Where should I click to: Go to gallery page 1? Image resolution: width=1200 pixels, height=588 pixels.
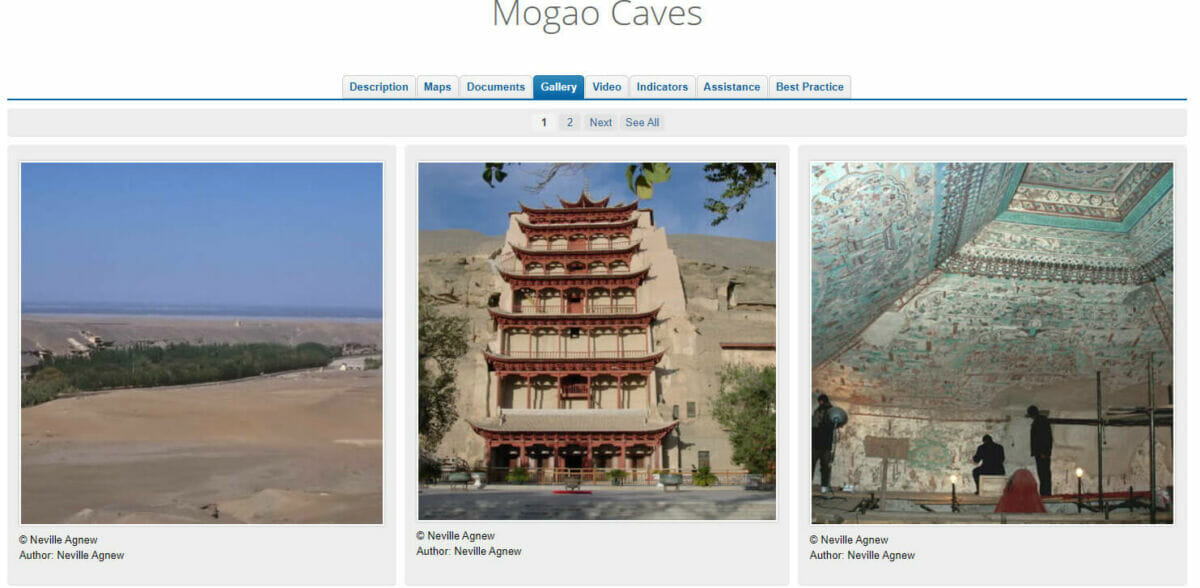click(x=544, y=122)
